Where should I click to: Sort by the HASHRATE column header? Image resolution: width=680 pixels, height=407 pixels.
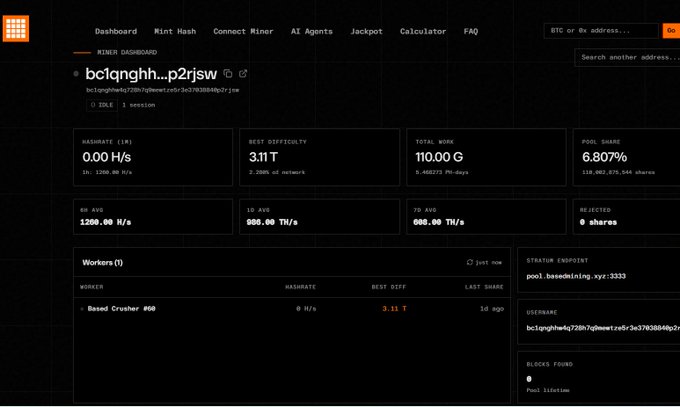301,287
